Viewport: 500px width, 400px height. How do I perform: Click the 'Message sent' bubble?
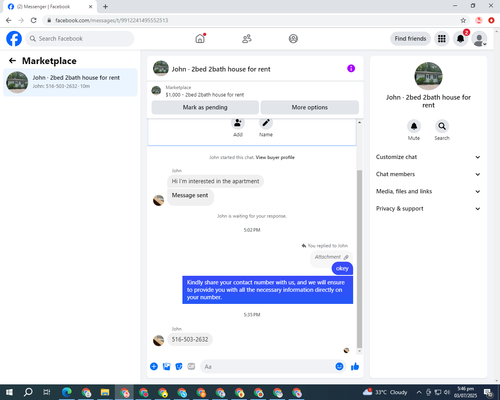click(x=190, y=197)
